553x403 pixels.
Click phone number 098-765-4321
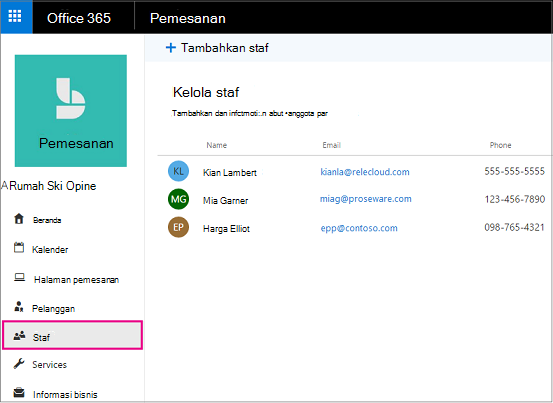(x=515, y=227)
